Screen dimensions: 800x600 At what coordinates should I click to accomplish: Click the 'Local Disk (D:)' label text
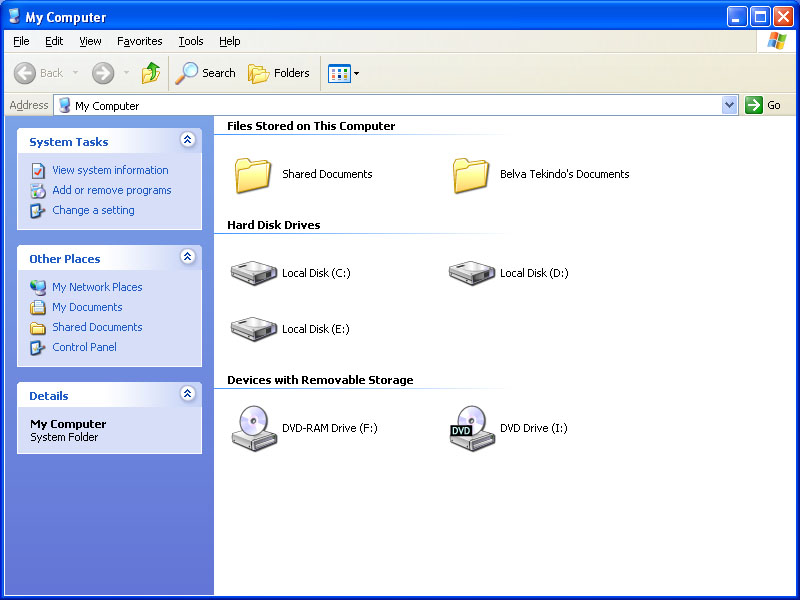[x=534, y=273]
